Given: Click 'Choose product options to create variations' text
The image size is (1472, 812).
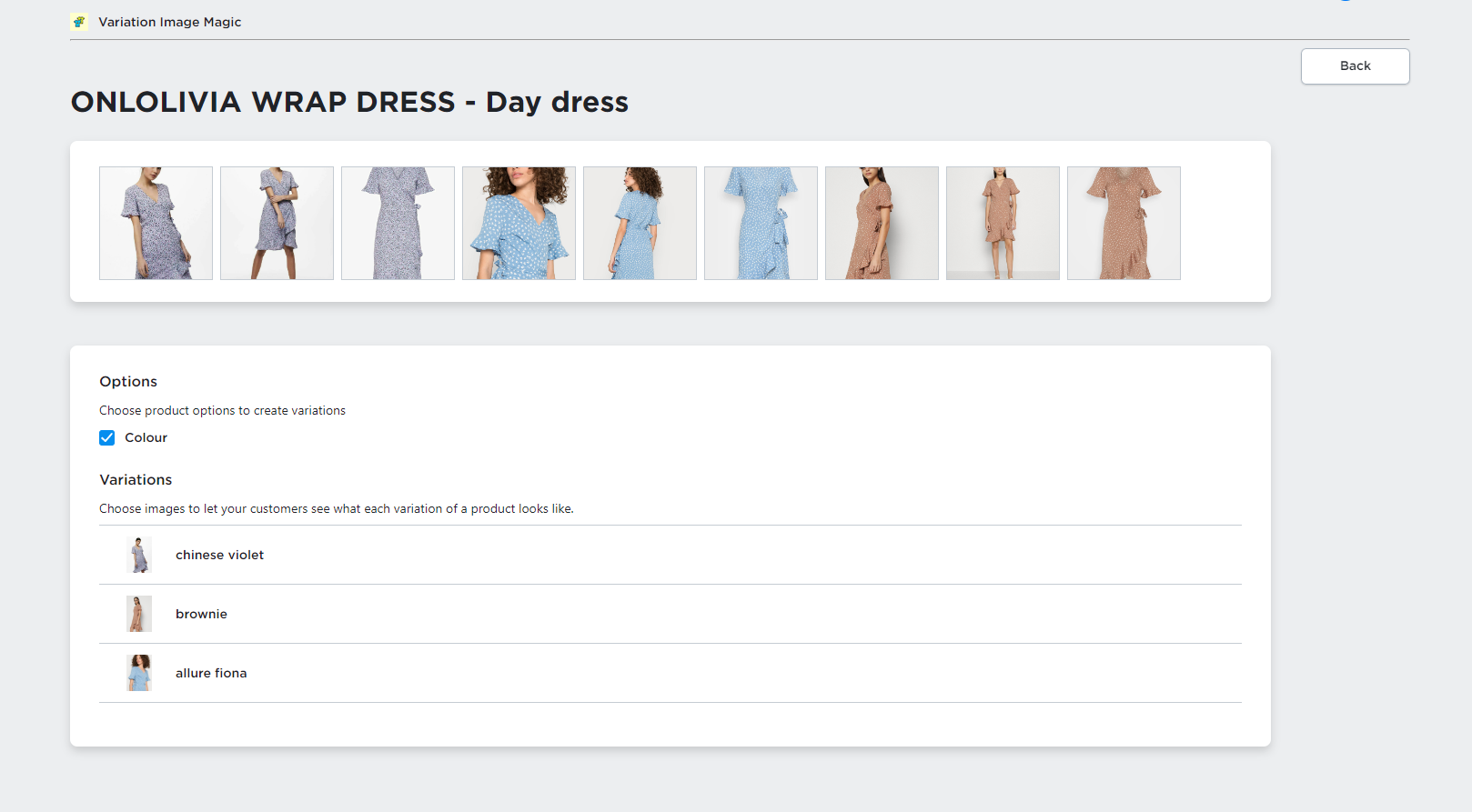Looking at the screenshot, I should (222, 411).
